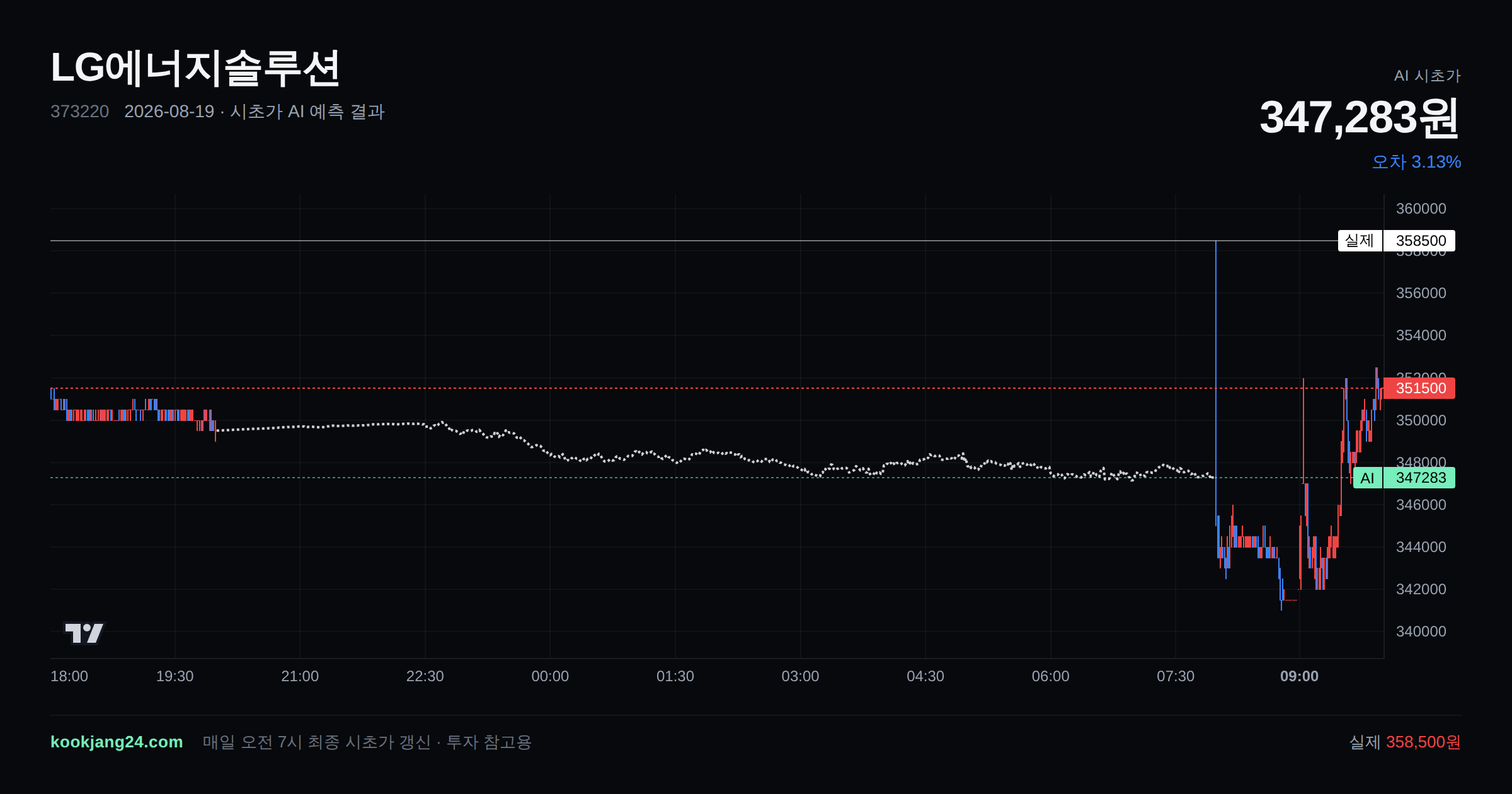Click the 360000 price axis label

[x=1421, y=209]
